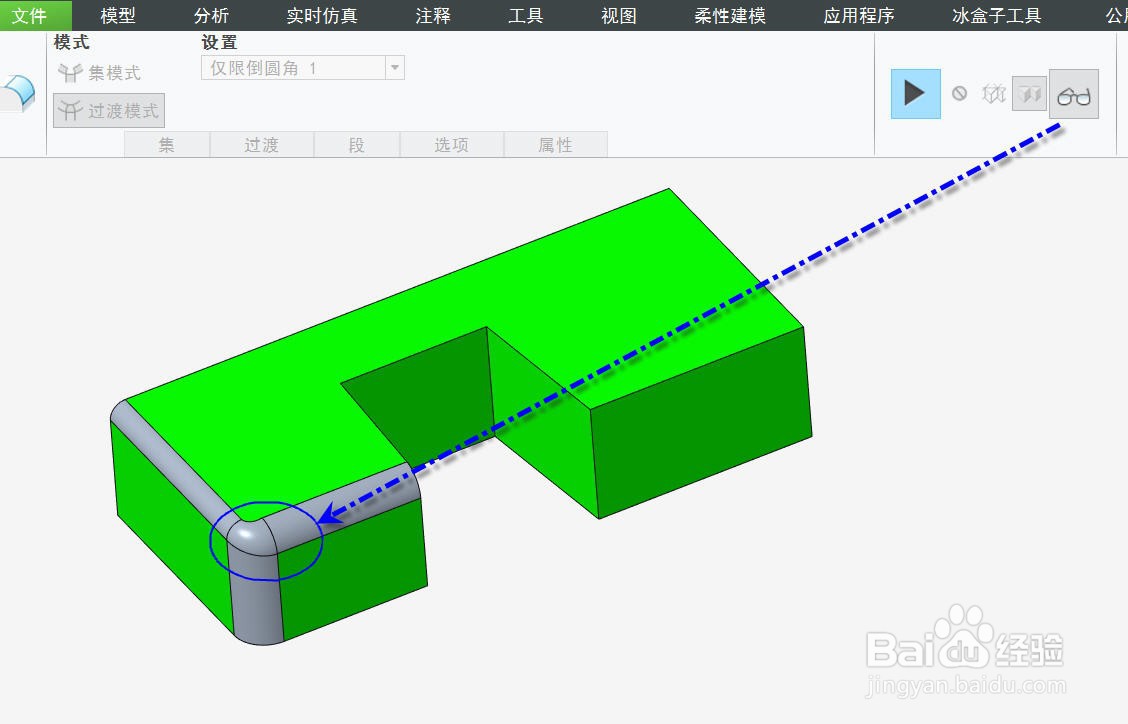Open the 实时仿真 tab
Viewport: 1128px width, 724px height.
coord(322,15)
